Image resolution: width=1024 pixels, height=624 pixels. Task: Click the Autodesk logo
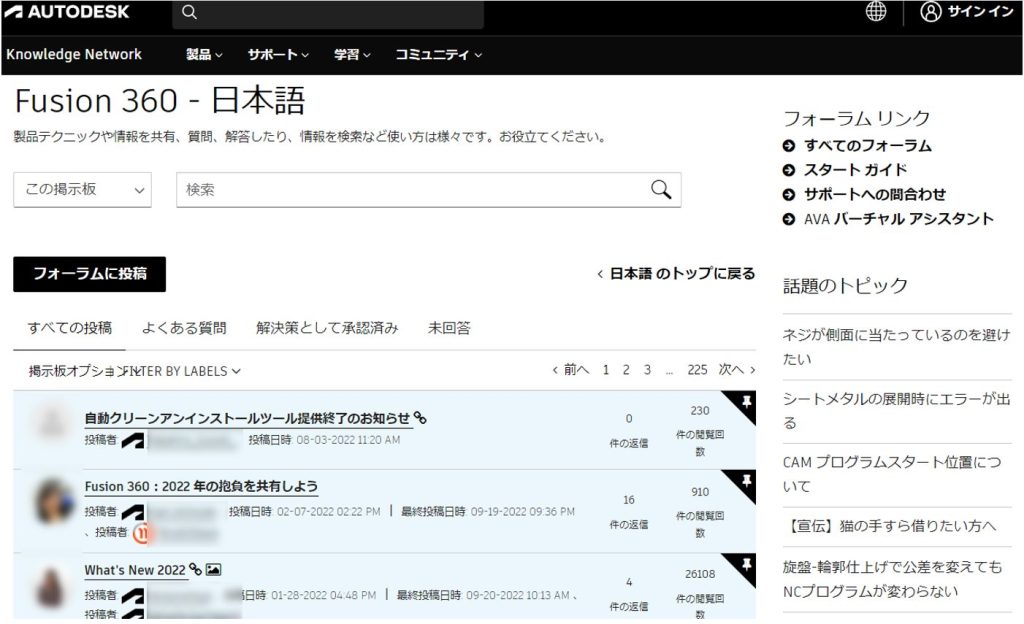tap(67, 12)
